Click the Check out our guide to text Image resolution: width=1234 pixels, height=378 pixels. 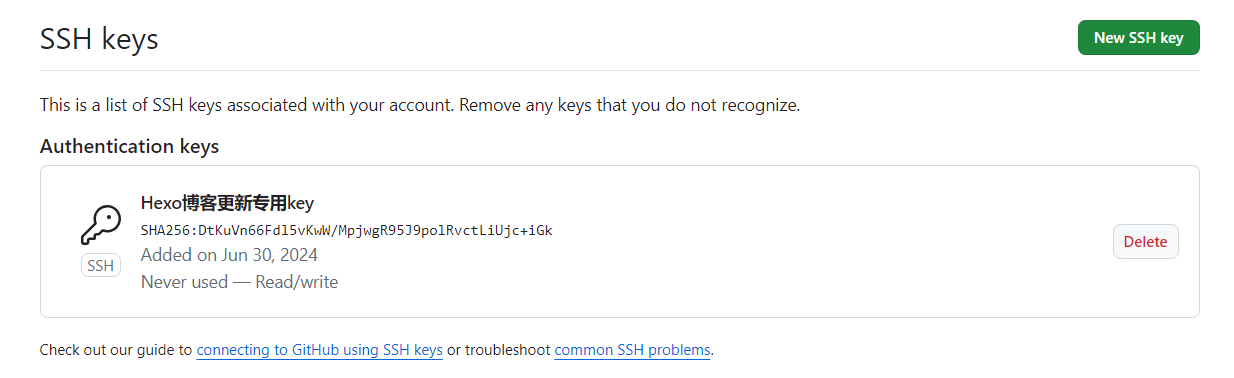pyautogui.click(x=116, y=350)
